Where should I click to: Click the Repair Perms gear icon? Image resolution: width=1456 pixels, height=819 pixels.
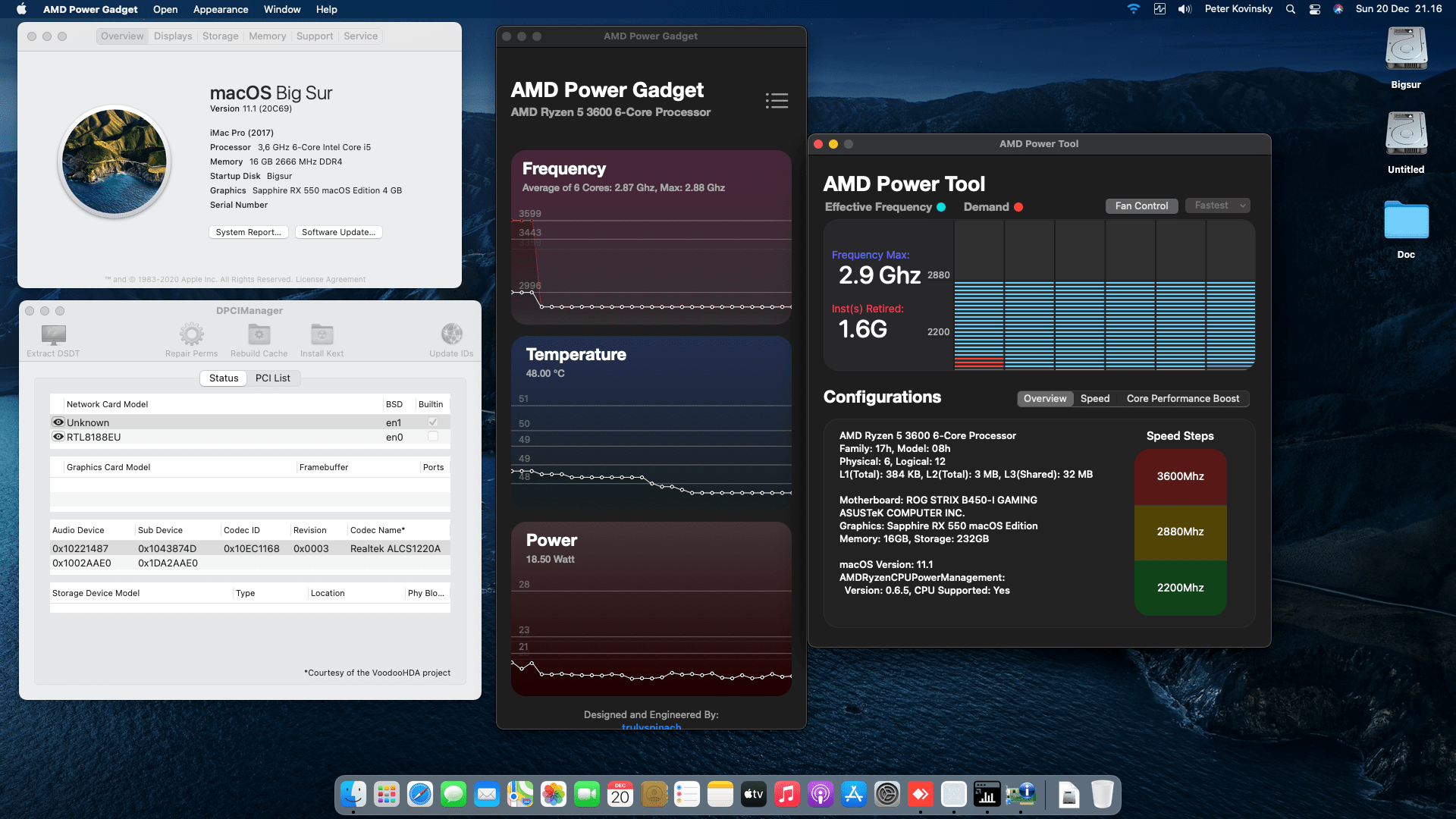point(191,334)
